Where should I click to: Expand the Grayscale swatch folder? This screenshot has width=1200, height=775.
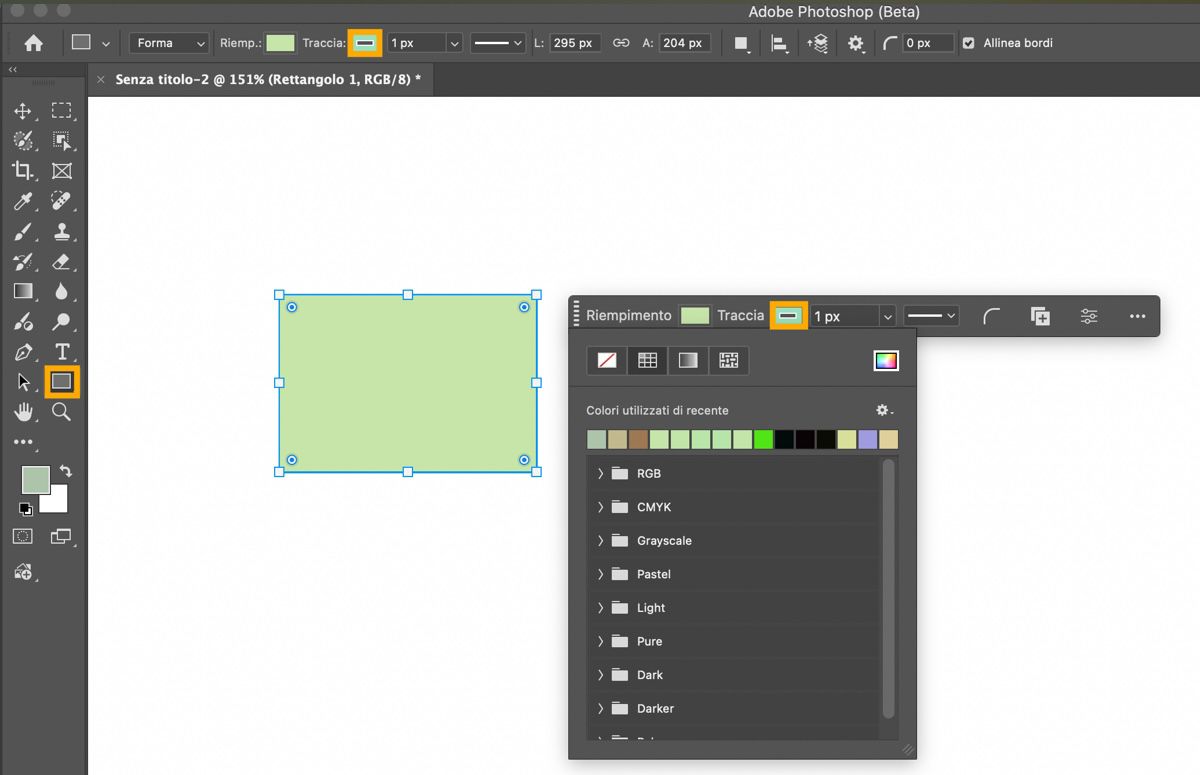(x=600, y=541)
